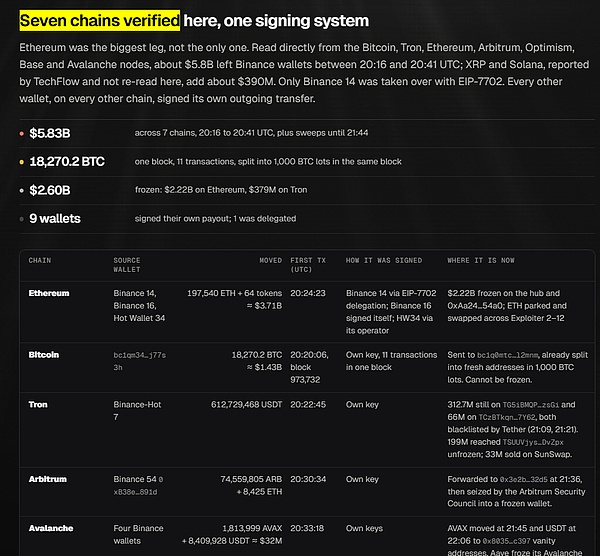The height and width of the screenshot is (556, 600).
Task: Click the 'Avalanche' chain name in the table
Action: tap(51, 528)
